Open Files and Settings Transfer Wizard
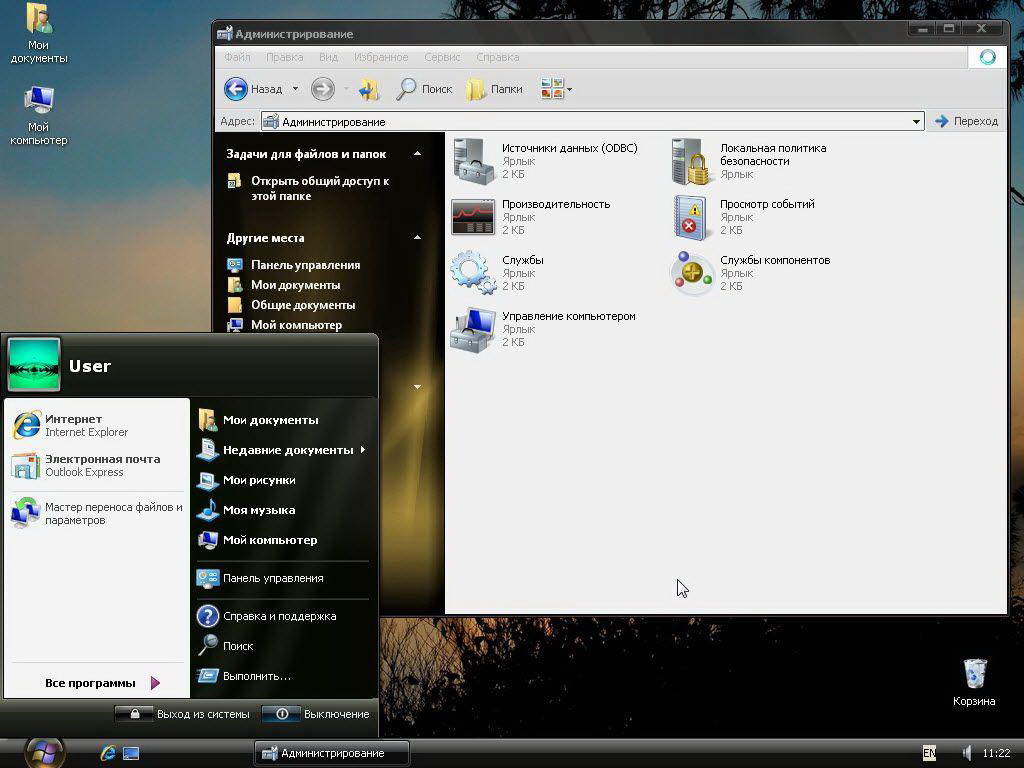The width and height of the screenshot is (1024, 768). (x=97, y=513)
